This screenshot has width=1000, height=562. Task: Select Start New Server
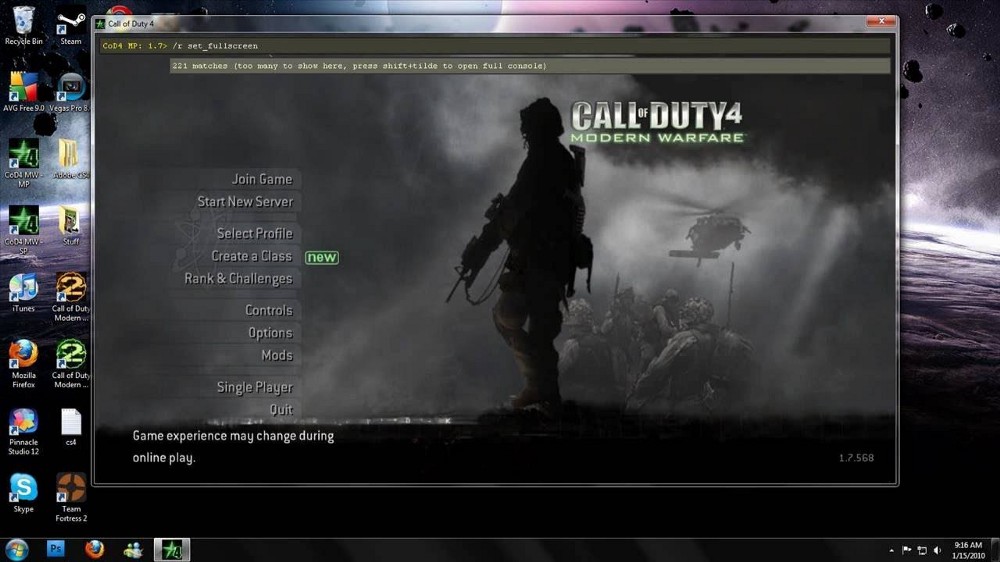tap(245, 202)
